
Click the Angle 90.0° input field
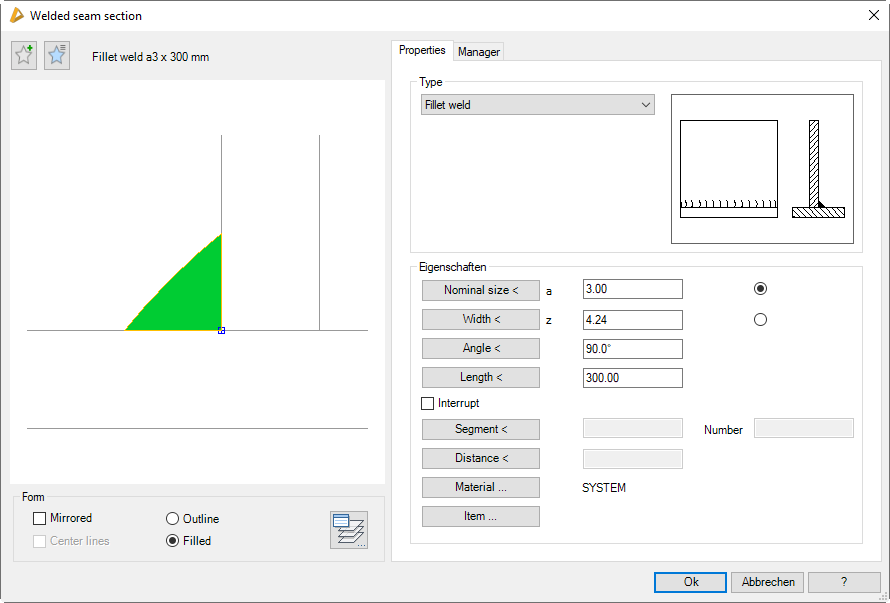[x=632, y=349]
